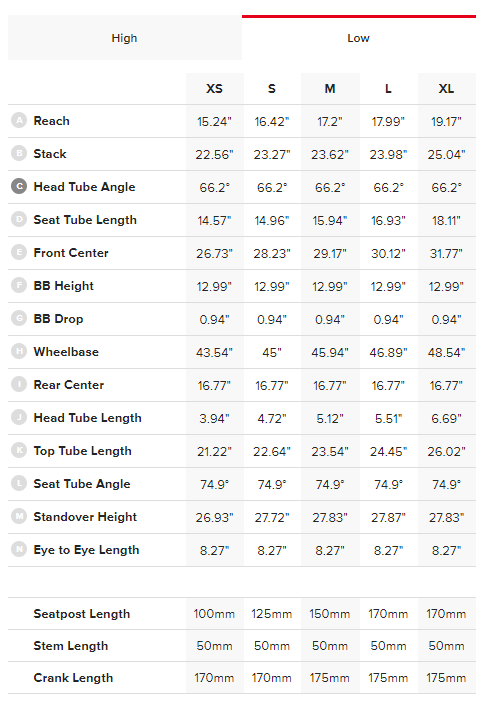This screenshot has height=704, width=484.
Task: Click the I icon next to Rear Center
Action: click(x=19, y=385)
